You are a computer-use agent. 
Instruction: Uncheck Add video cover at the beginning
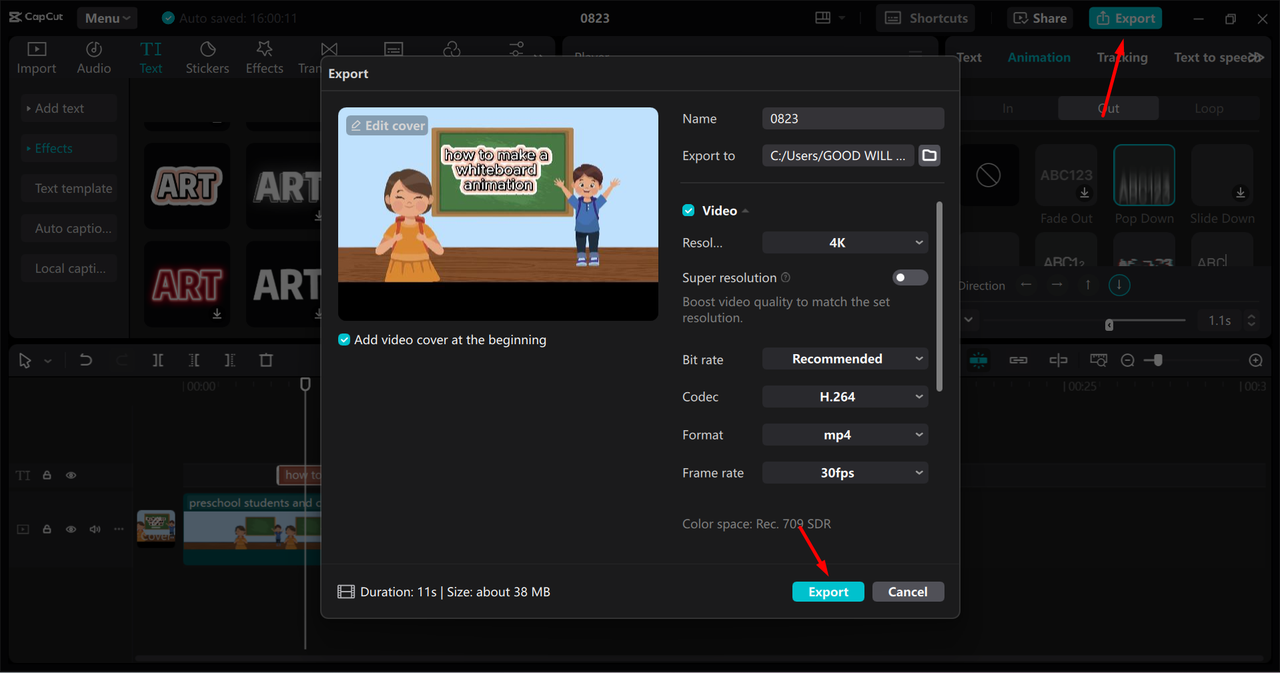point(344,340)
